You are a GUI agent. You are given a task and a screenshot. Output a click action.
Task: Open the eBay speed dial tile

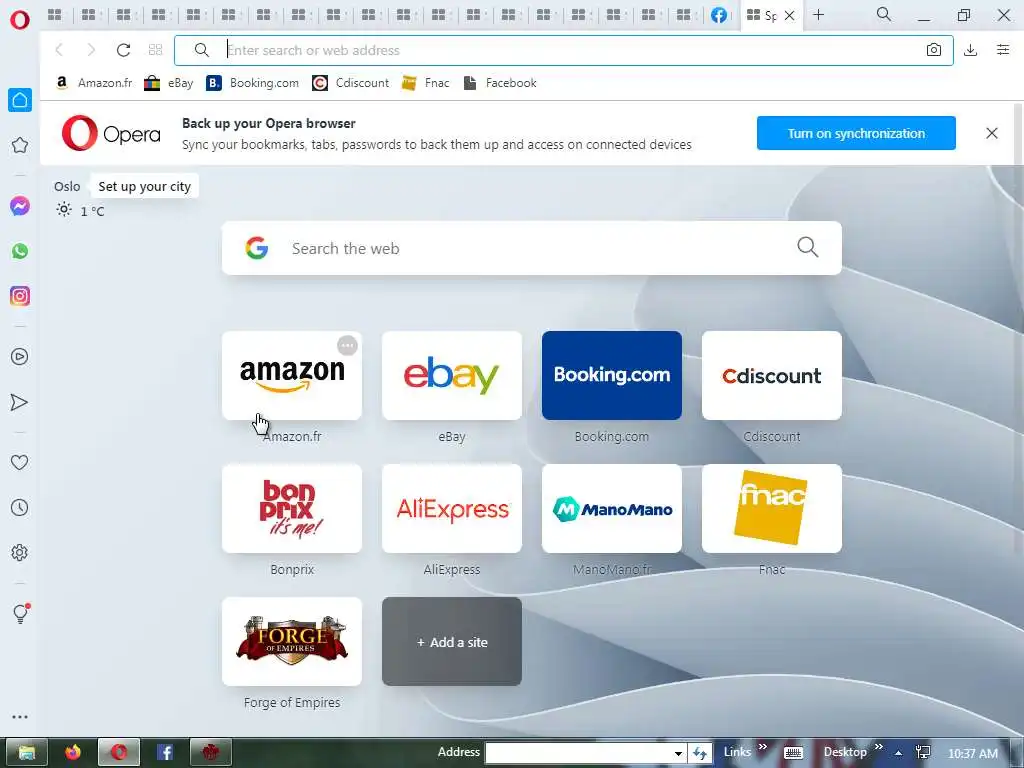pyautogui.click(x=452, y=376)
